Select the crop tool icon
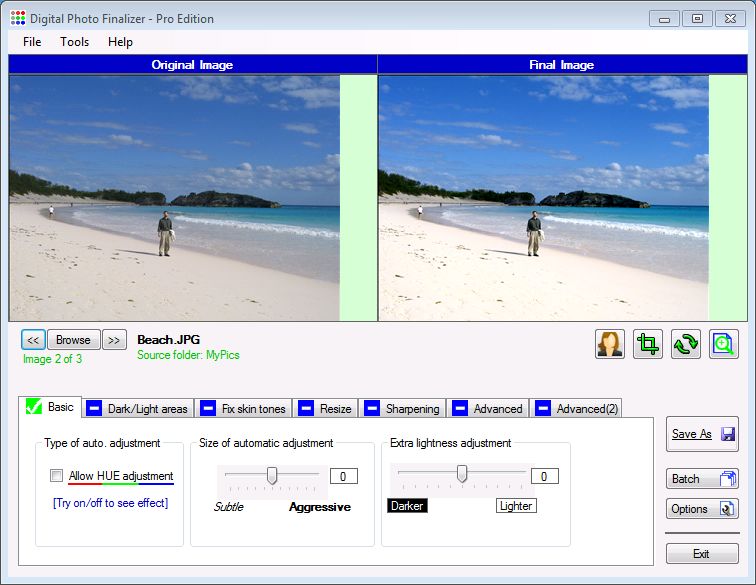756x585 pixels. [x=648, y=344]
